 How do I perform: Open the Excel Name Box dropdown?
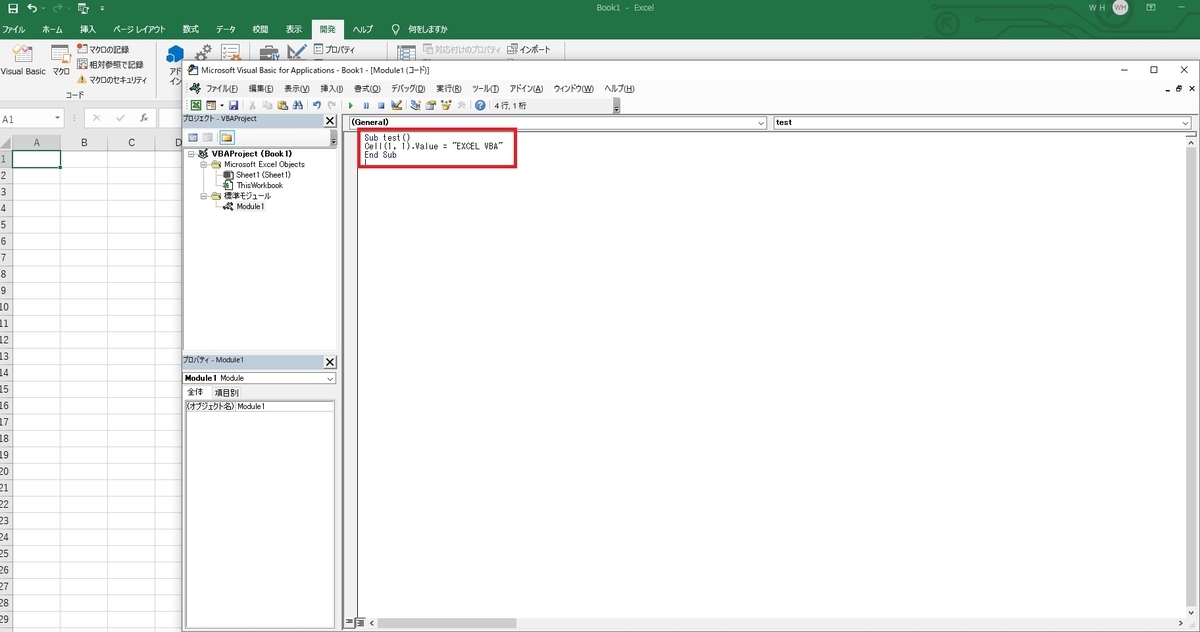tap(57, 118)
